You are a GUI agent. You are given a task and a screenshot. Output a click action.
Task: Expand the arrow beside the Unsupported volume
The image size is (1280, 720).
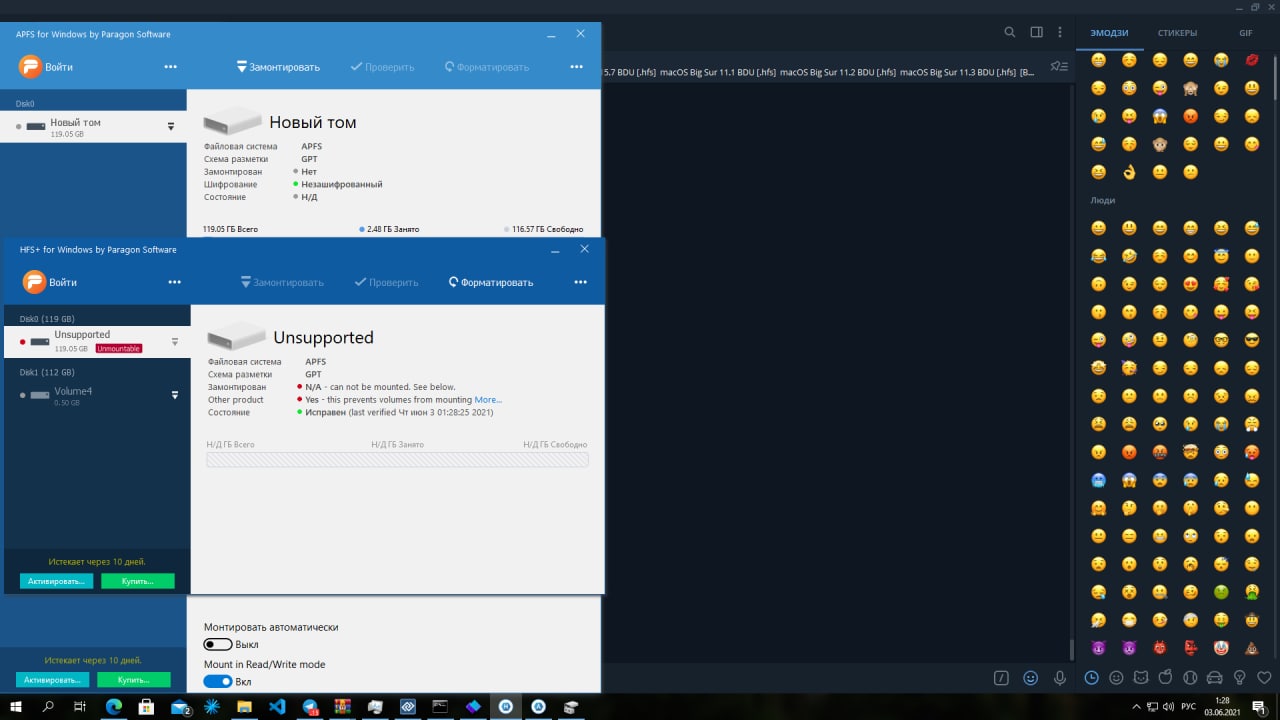(x=175, y=342)
